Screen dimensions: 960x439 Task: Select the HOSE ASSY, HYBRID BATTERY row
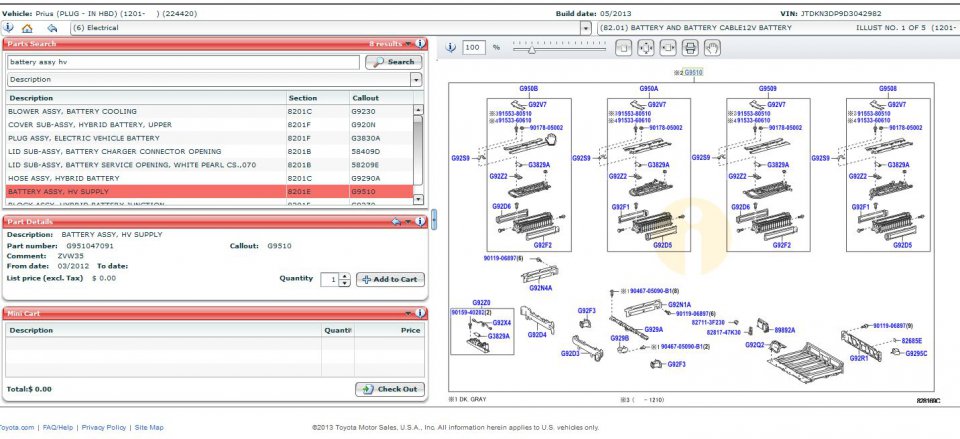[x=209, y=179]
